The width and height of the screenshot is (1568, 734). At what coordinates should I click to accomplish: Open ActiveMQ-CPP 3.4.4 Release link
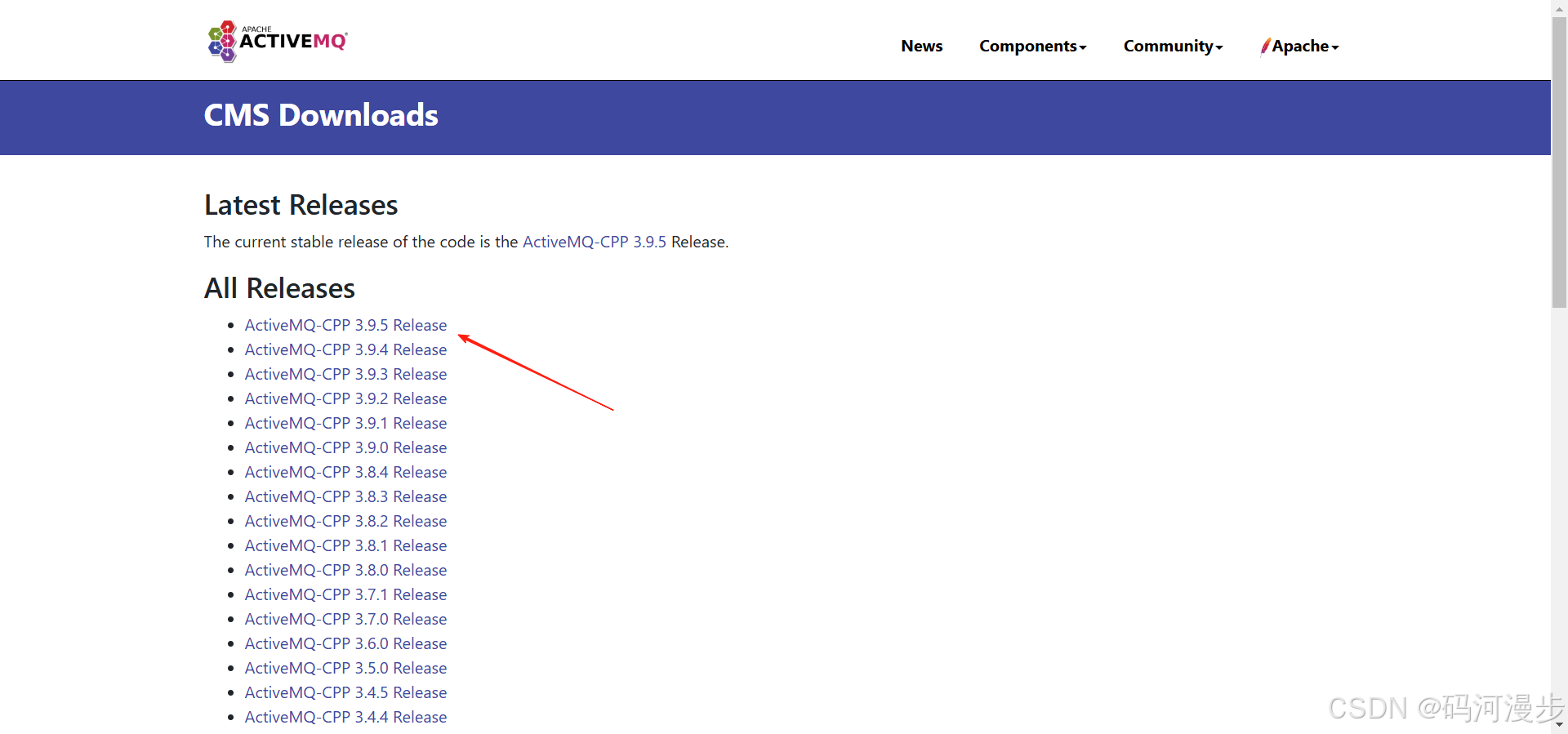pyautogui.click(x=345, y=717)
